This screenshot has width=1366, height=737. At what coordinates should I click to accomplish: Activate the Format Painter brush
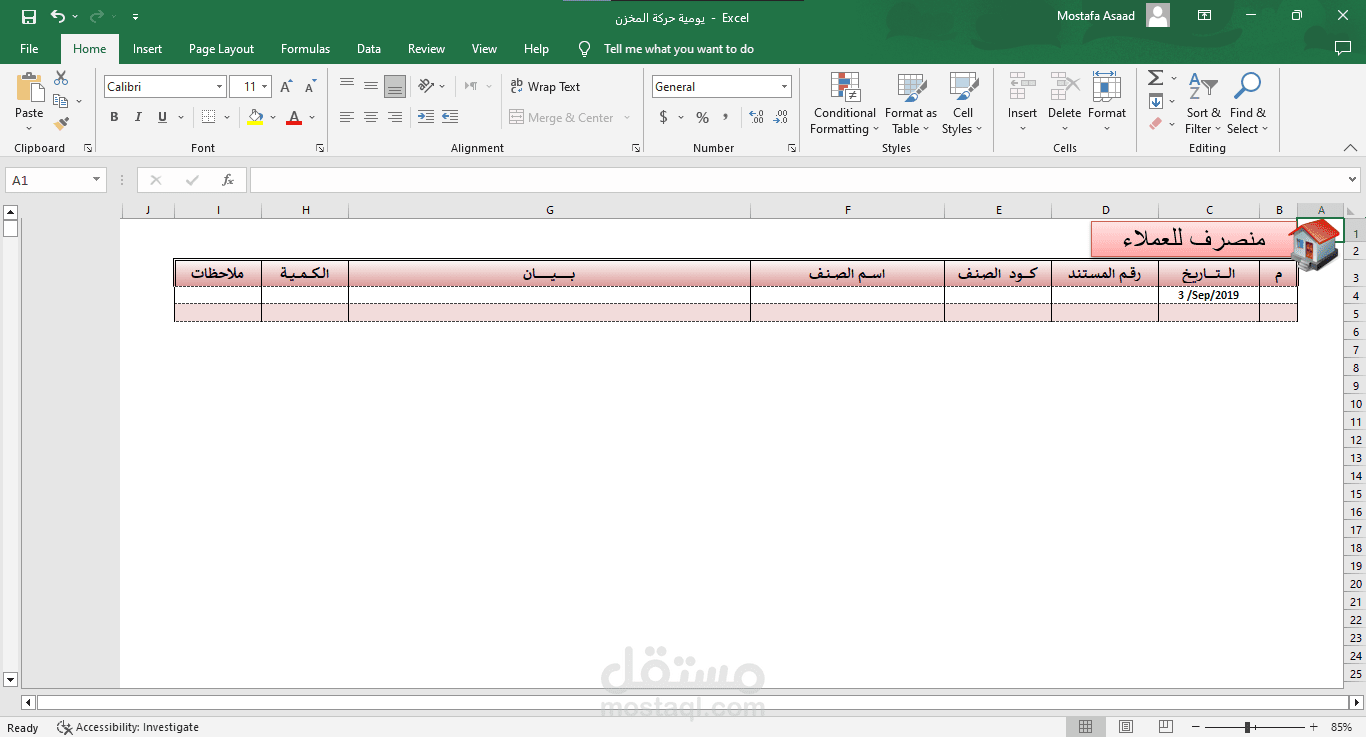click(61, 124)
